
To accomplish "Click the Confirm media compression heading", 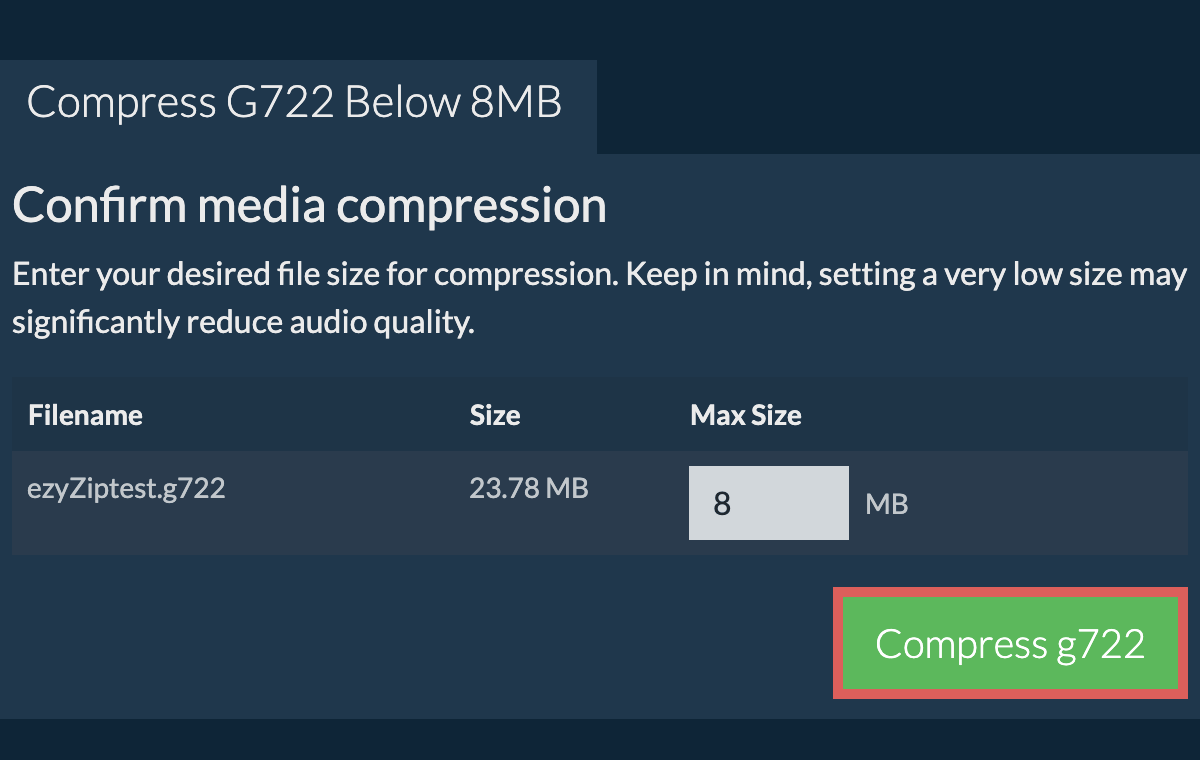I will (x=309, y=206).
